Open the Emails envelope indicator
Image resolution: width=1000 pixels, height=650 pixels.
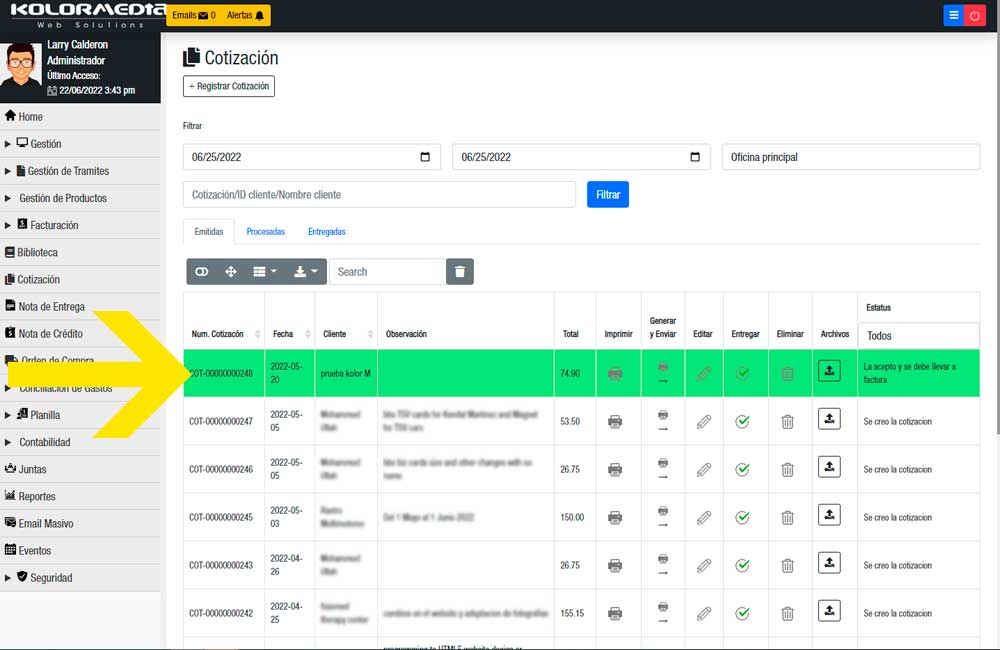pos(194,15)
